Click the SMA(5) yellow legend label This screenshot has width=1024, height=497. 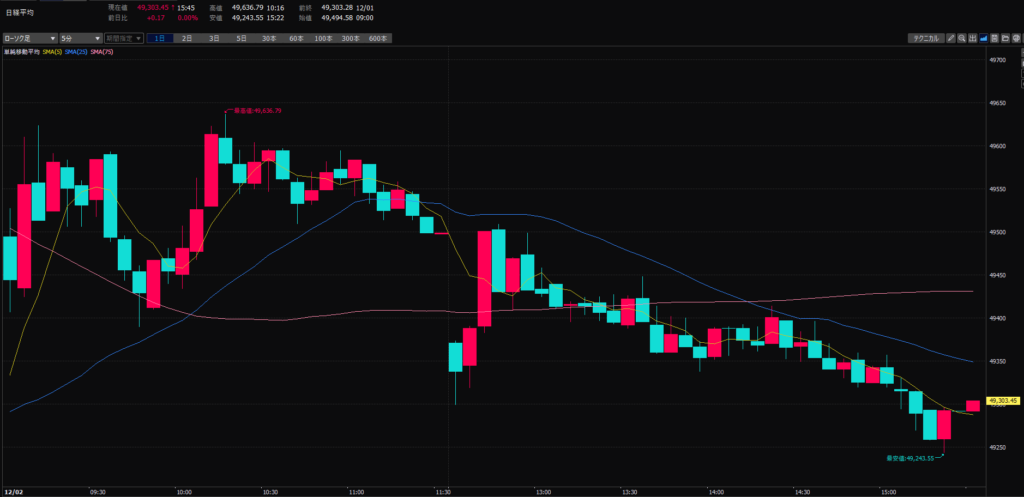49,51
